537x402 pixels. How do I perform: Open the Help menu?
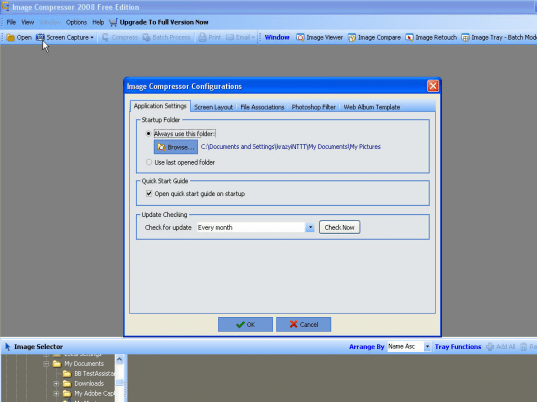pos(98,22)
